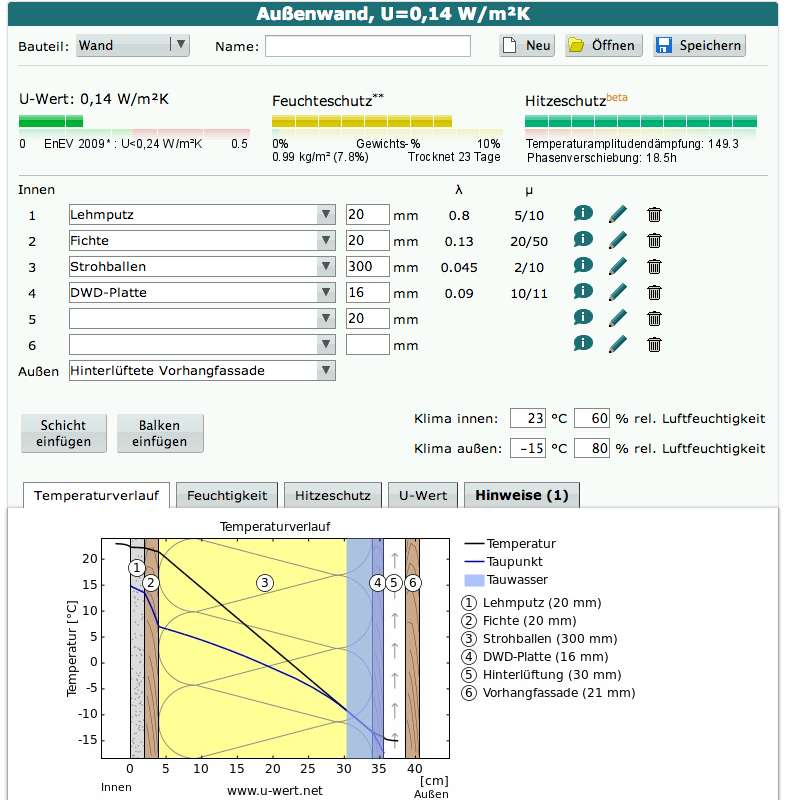The width and height of the screenshot is (786, 800).
Task: Edit the DWD-Platte layer with pencil icon
Action: tap(617, 292)
